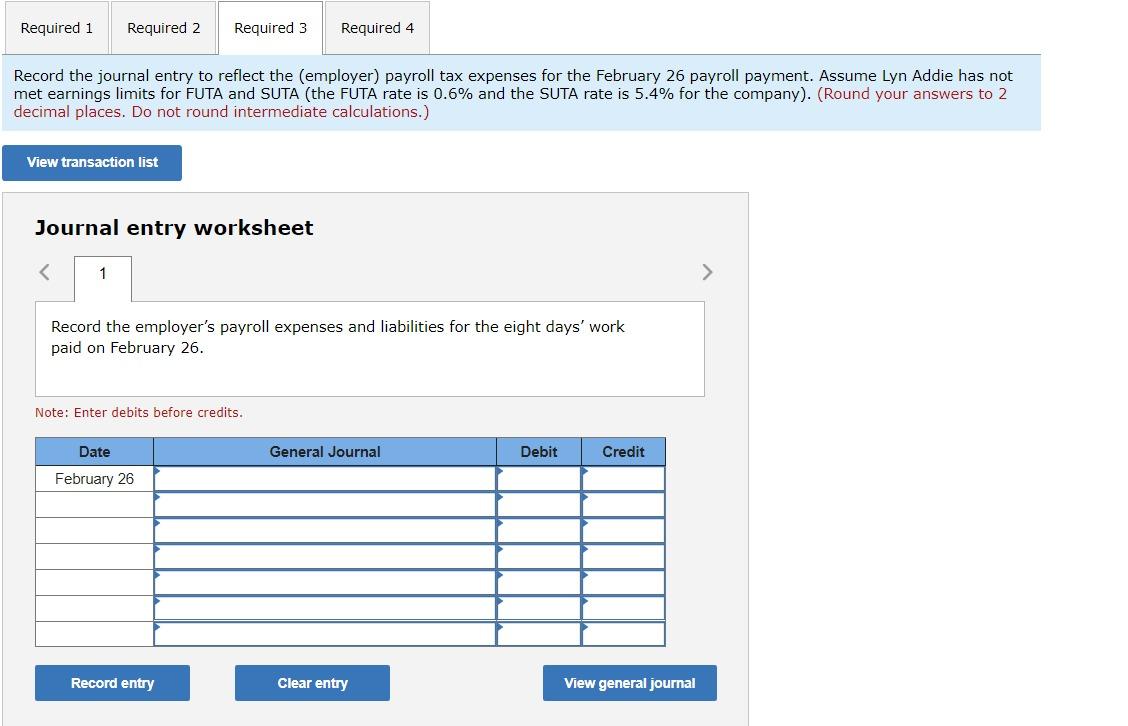Click fourth row Debit input cell

(x=539, y=556)
